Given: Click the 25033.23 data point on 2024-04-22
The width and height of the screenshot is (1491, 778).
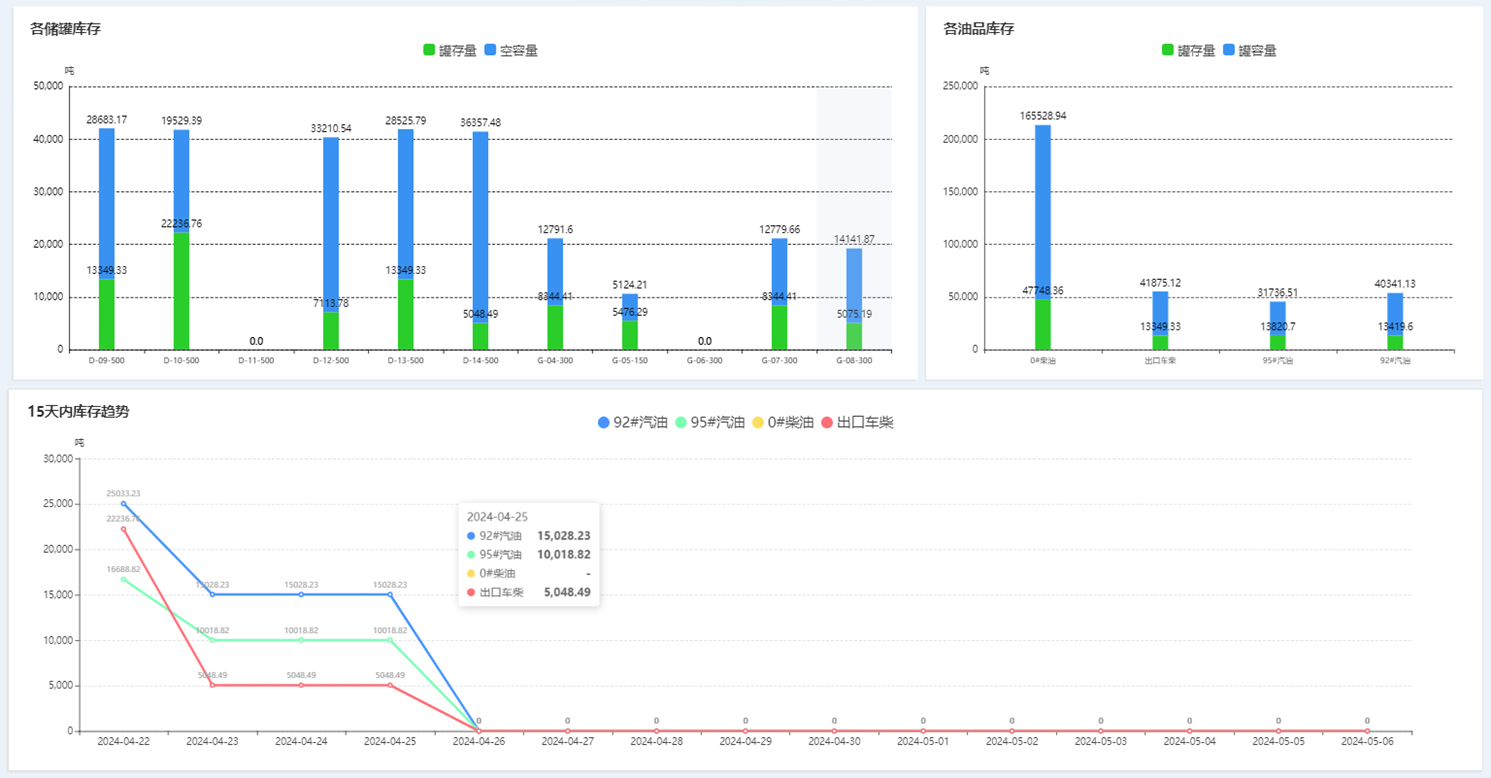Looking at the screenshot, I should coord(124,504).
